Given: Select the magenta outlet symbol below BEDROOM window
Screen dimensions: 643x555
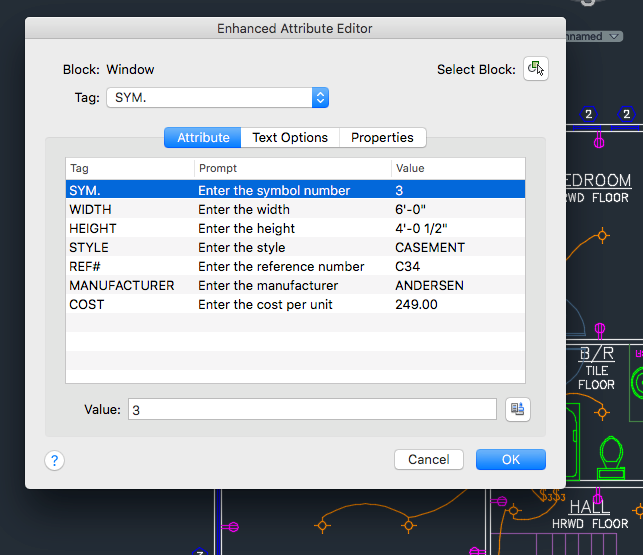Looking at the screenshot, I should [x=599, y=142].
